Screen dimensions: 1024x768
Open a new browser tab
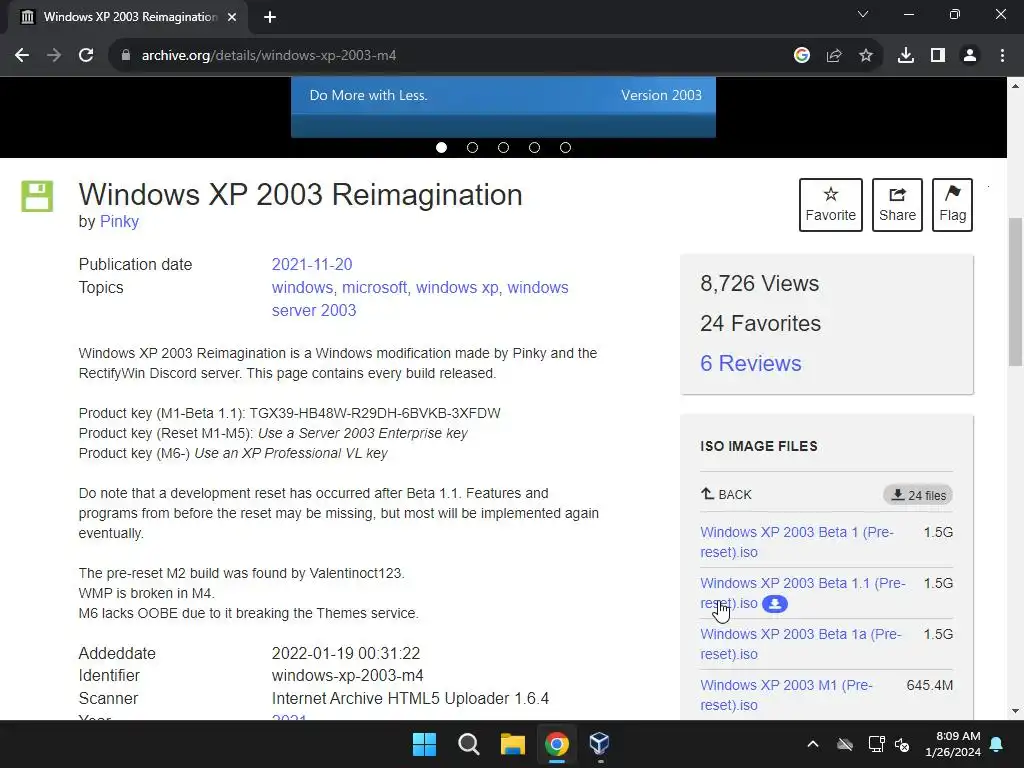pyautogui.click(x=270, y=17)
